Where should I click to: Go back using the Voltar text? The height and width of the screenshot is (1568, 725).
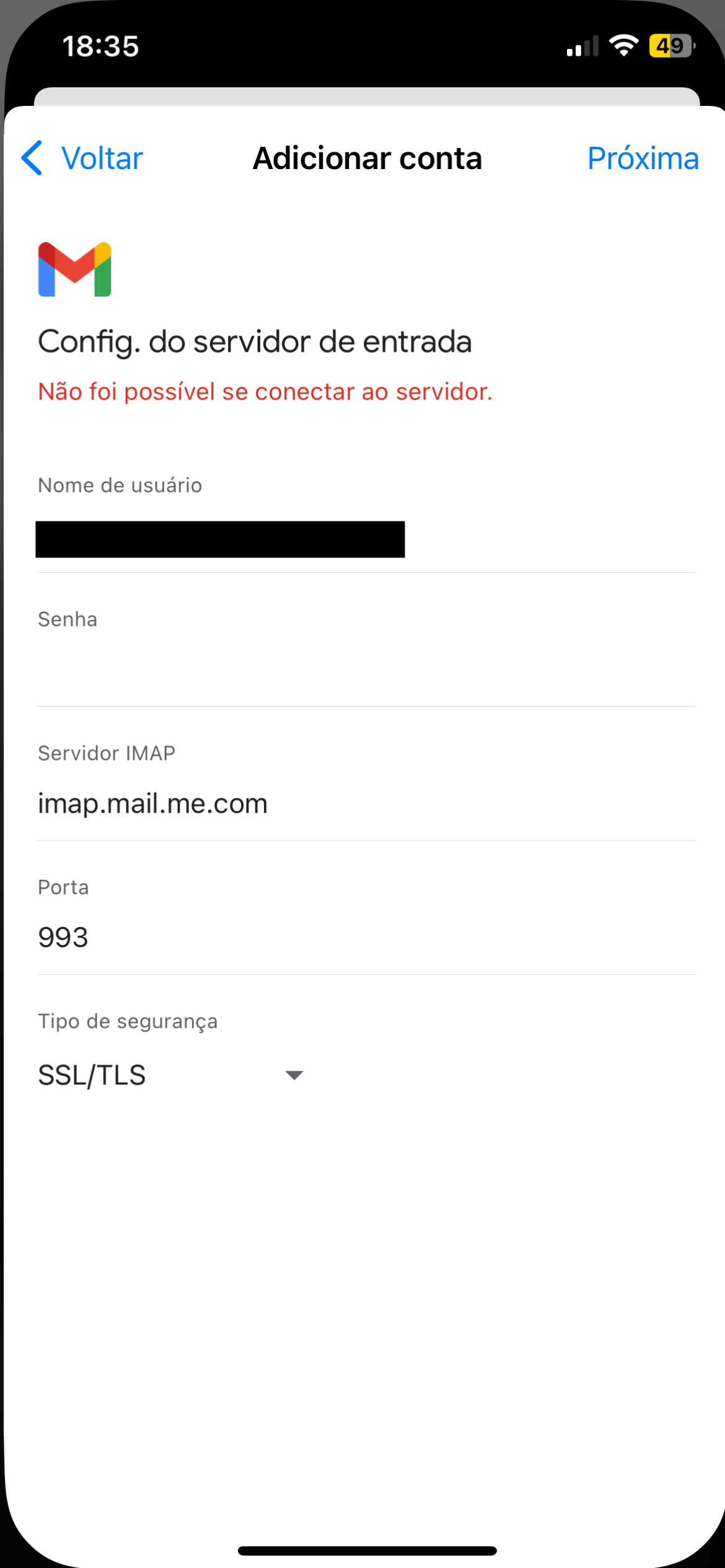(x=102, y=159)
